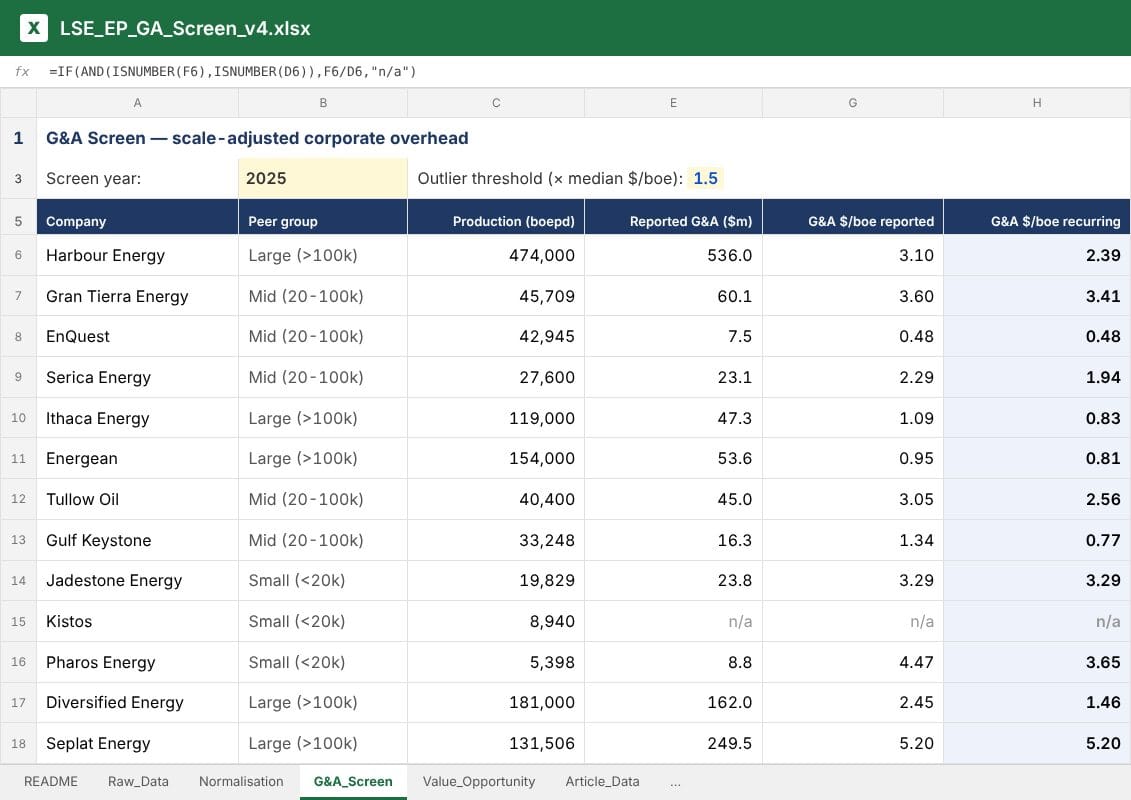Click the Company column header cell

pyautogui.click(x=137, y=216)
